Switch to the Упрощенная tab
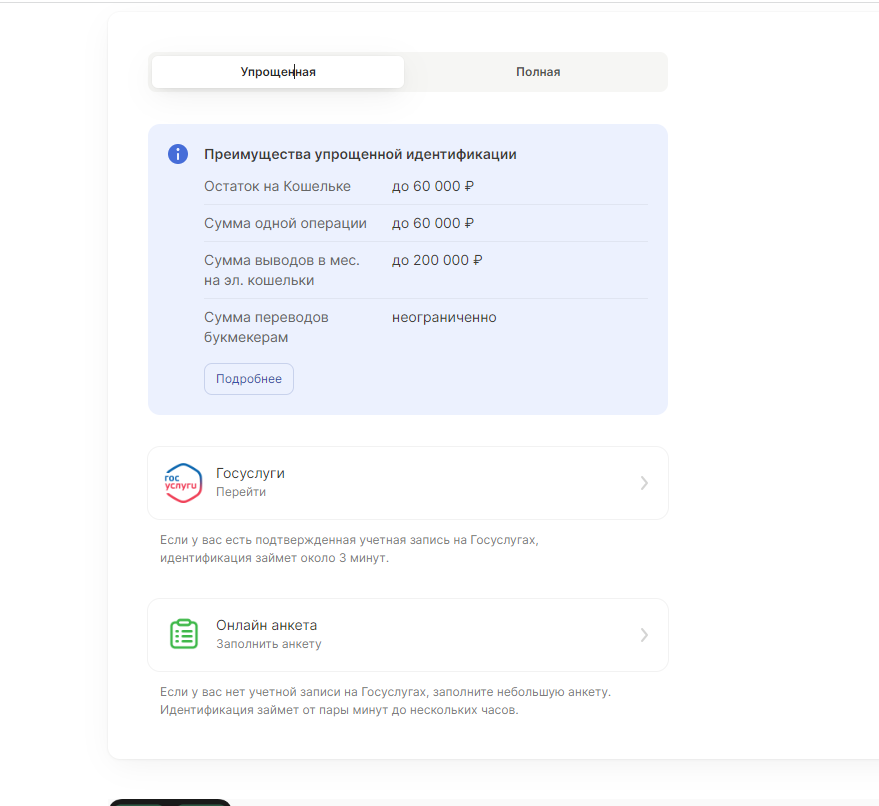This screenshot has width=879, height=806. point(278,72)
